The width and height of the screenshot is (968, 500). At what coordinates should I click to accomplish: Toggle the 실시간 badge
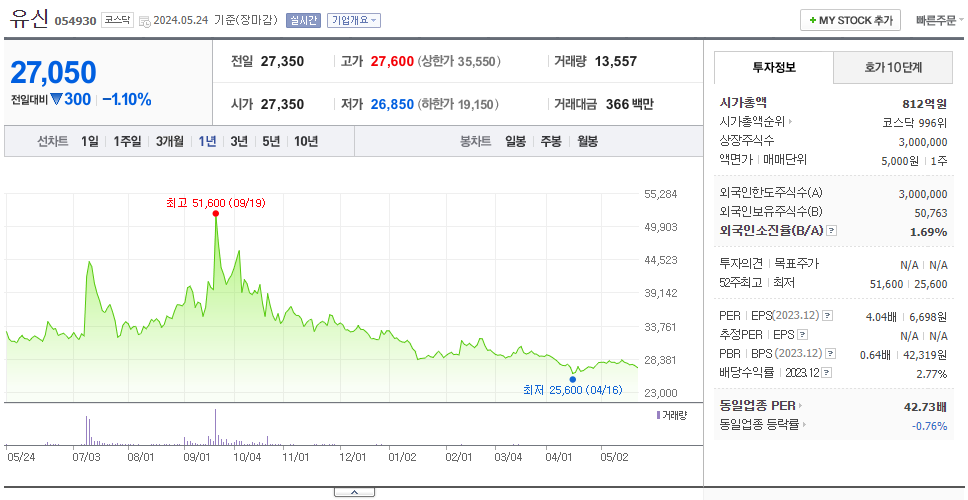(303, 20)
